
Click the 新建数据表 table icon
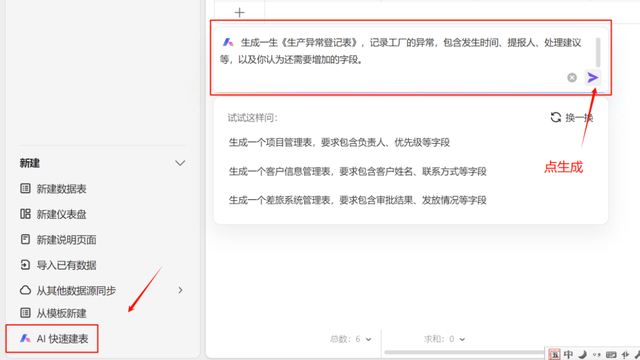pos(25,189)
